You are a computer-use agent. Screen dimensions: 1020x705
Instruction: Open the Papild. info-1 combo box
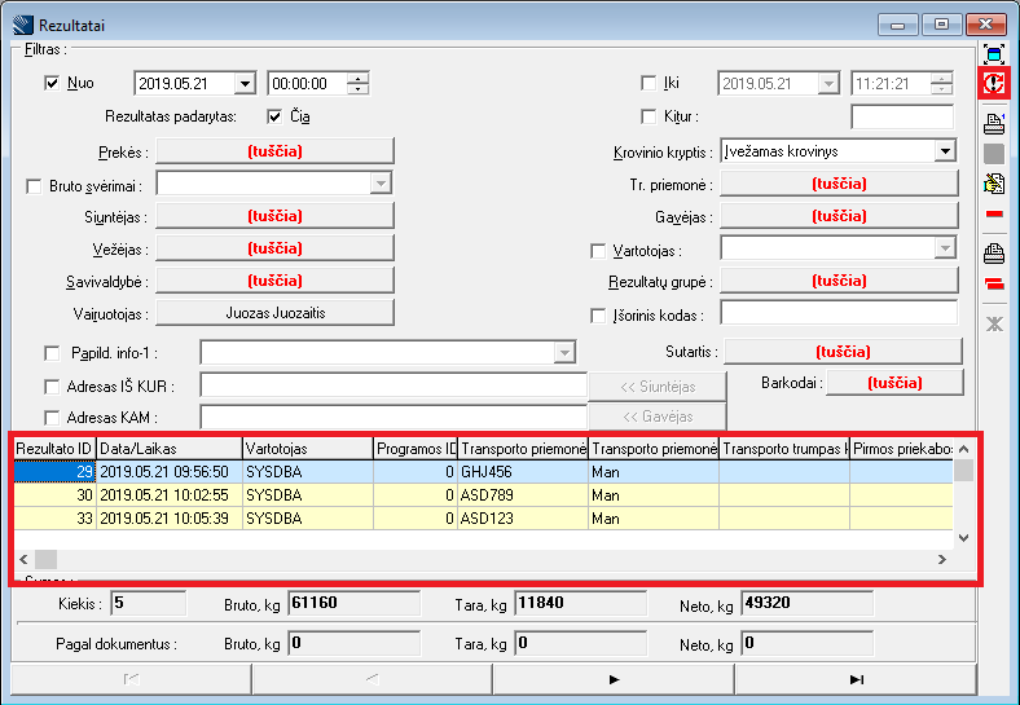click(x=565, y=353)
